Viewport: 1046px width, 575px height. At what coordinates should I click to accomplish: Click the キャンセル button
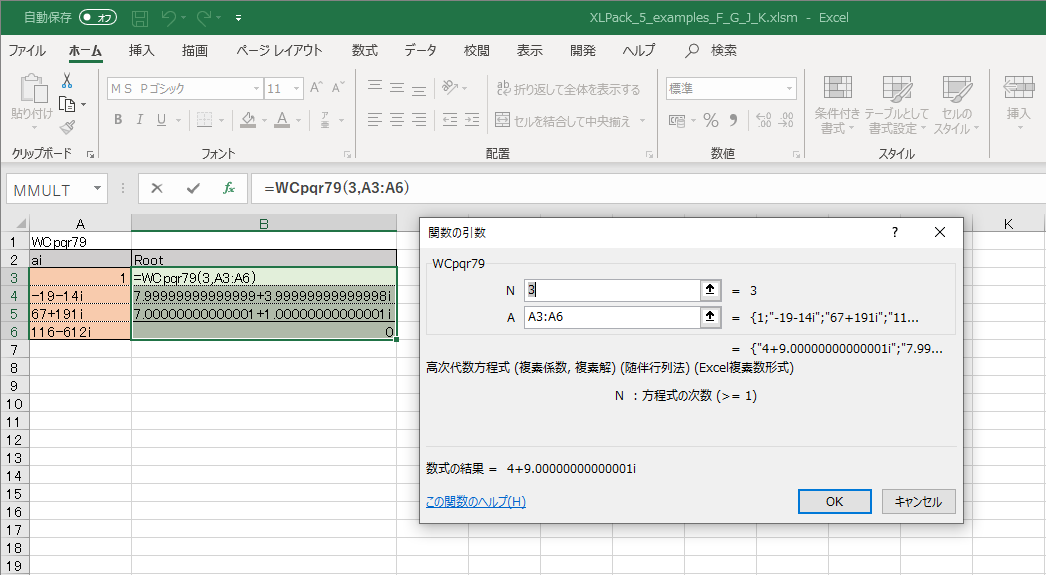[x=919, y=502]
